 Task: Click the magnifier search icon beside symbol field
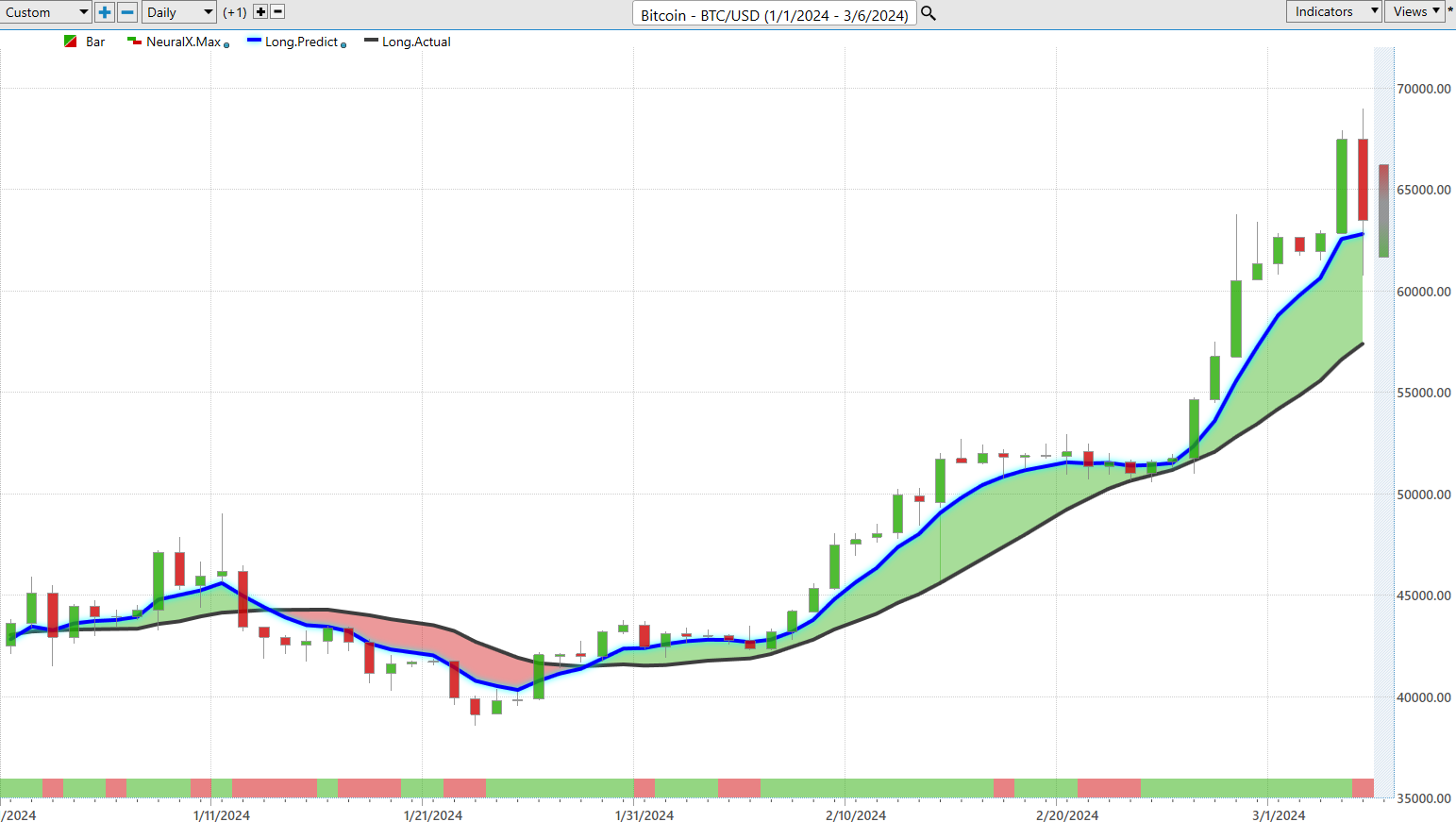coord(929,13)
